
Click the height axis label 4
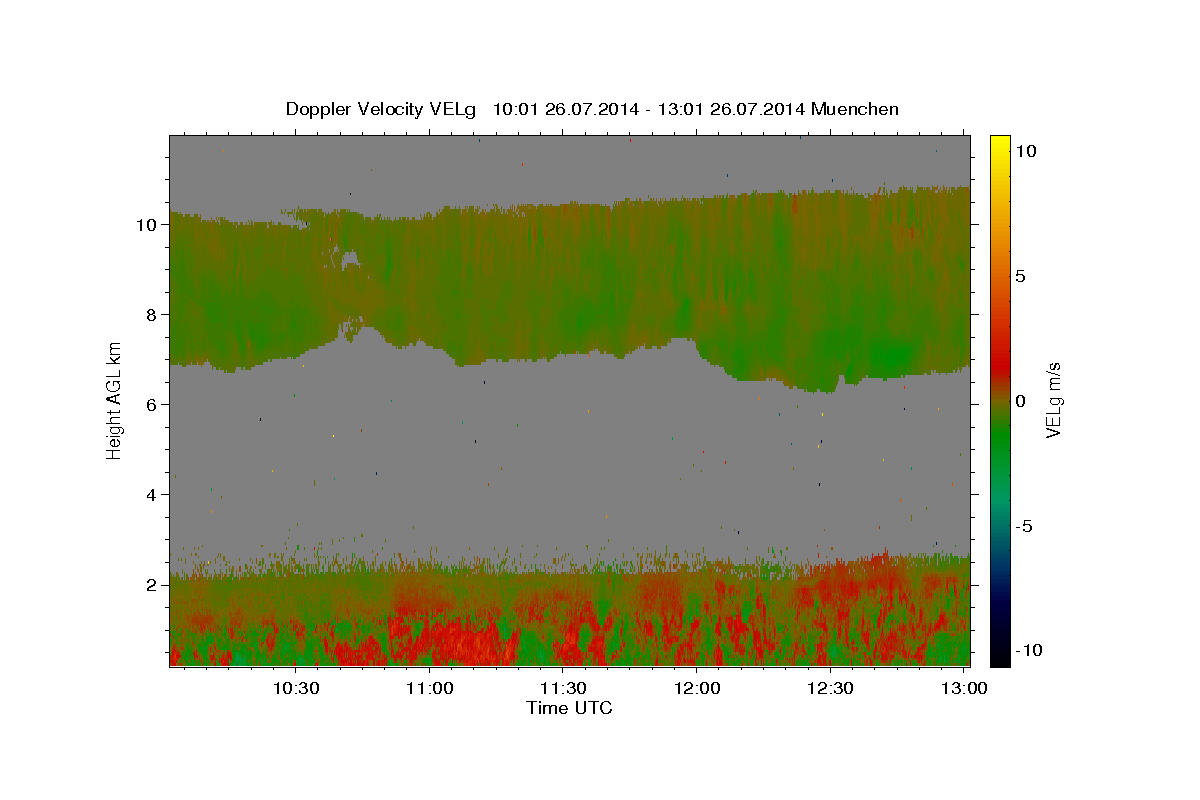coord(152,494)
